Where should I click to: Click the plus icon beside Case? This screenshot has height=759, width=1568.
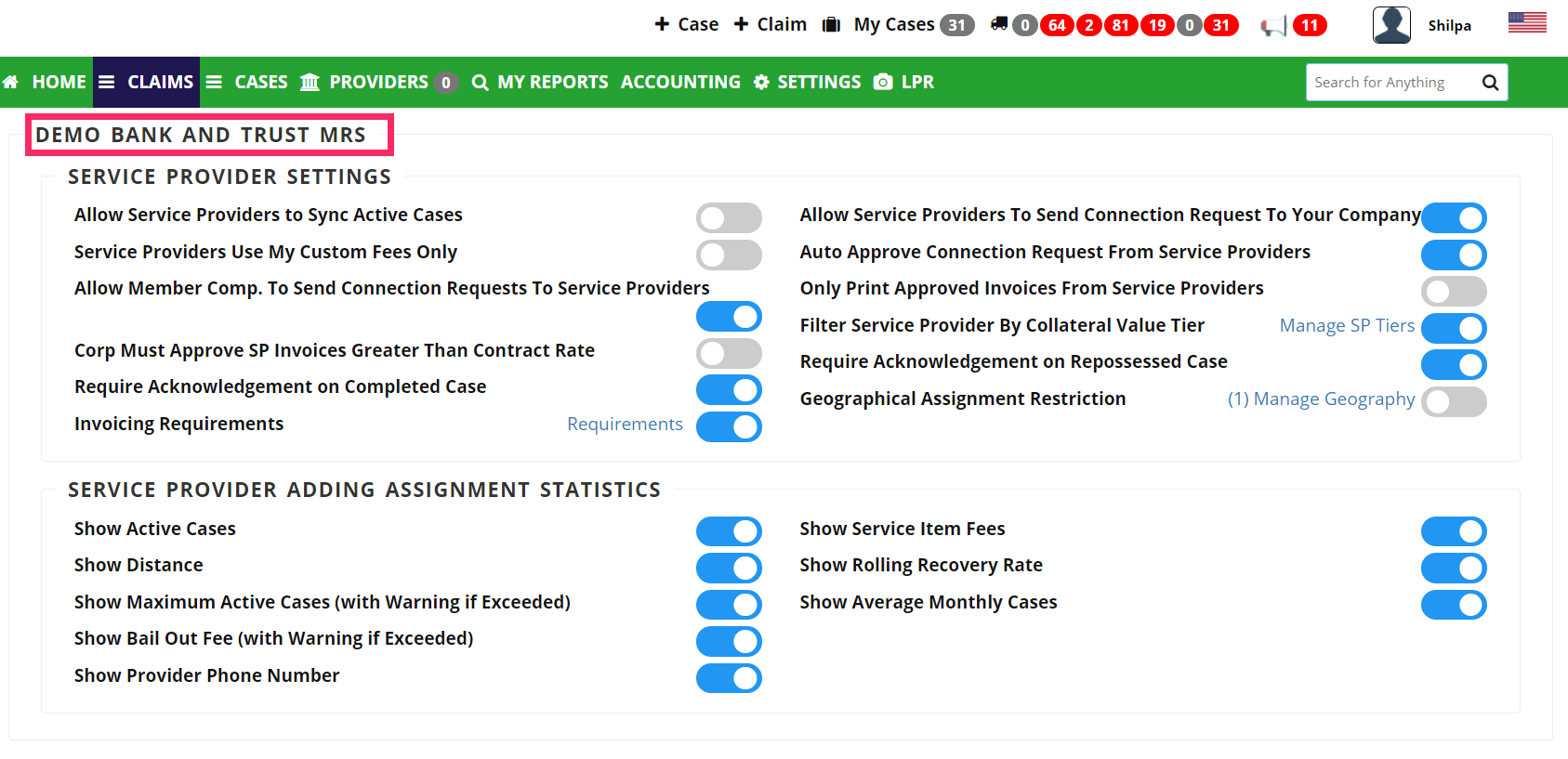tap(662, 24)
